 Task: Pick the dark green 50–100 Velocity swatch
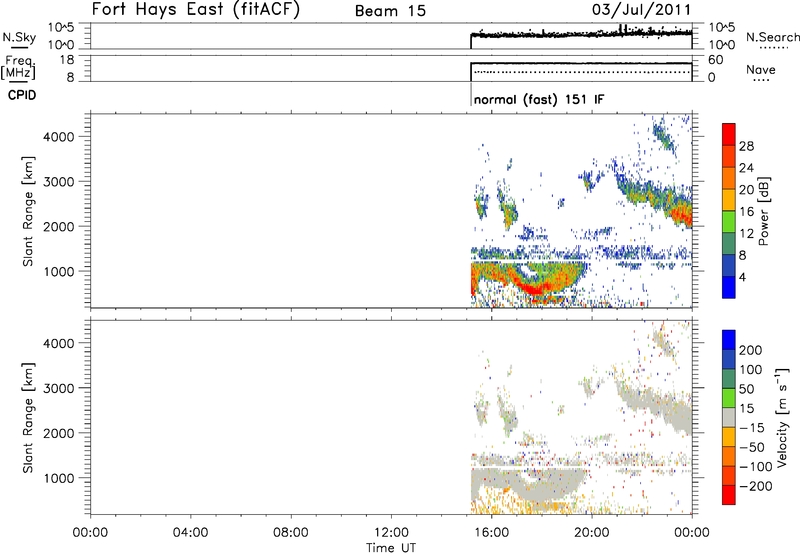729,379
